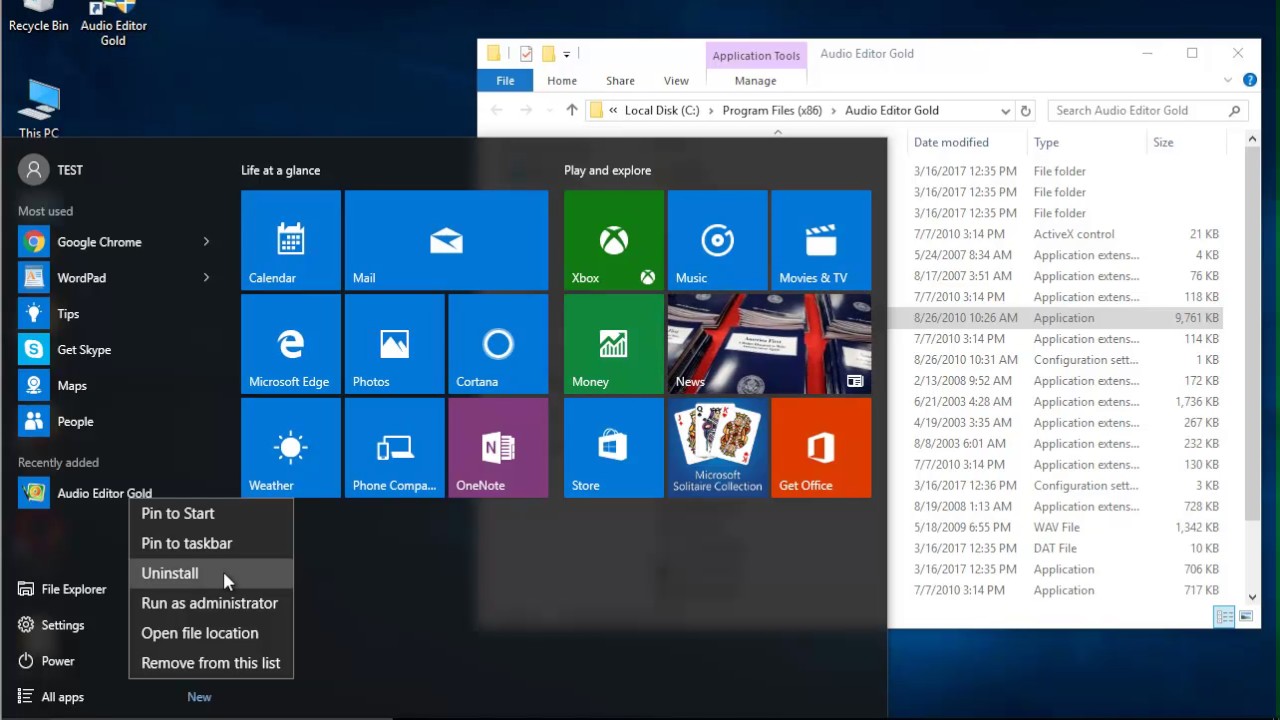Expand Google Chrome jump list arrow
Image resolution: width=1280 pixels, height=720 pixels.
click(206, 242)
